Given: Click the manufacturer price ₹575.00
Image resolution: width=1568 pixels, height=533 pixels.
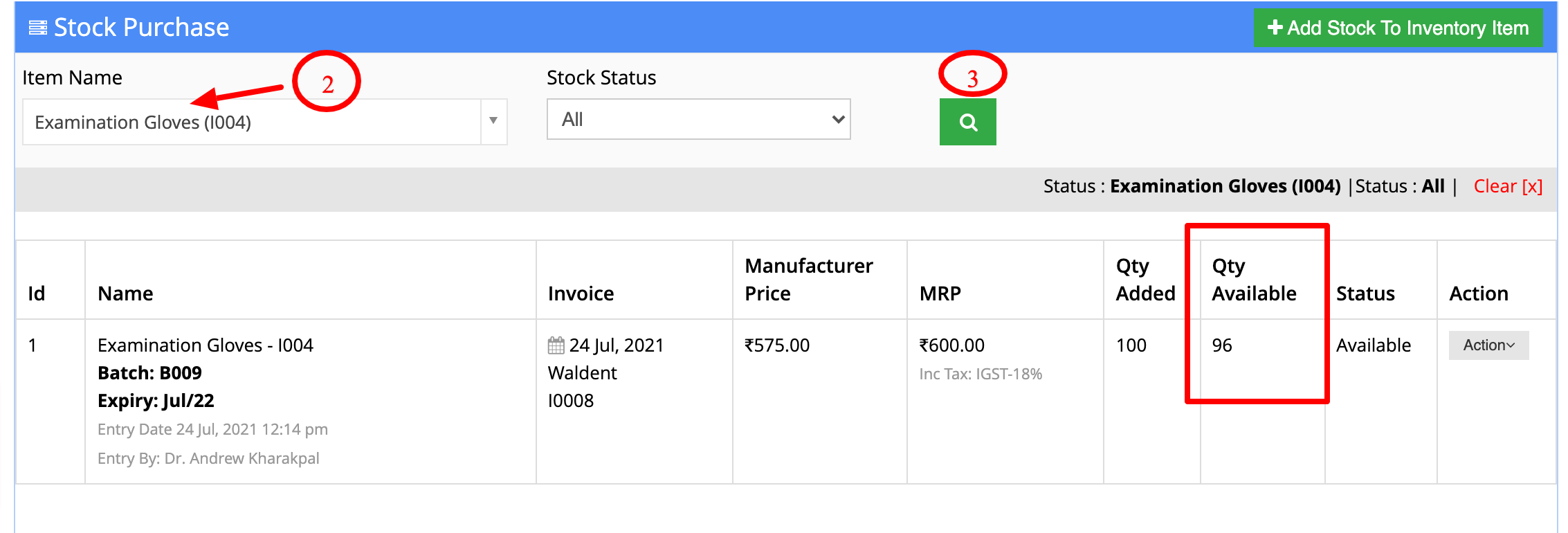Looking at the screenshot, I should click(x=776, y=345).
